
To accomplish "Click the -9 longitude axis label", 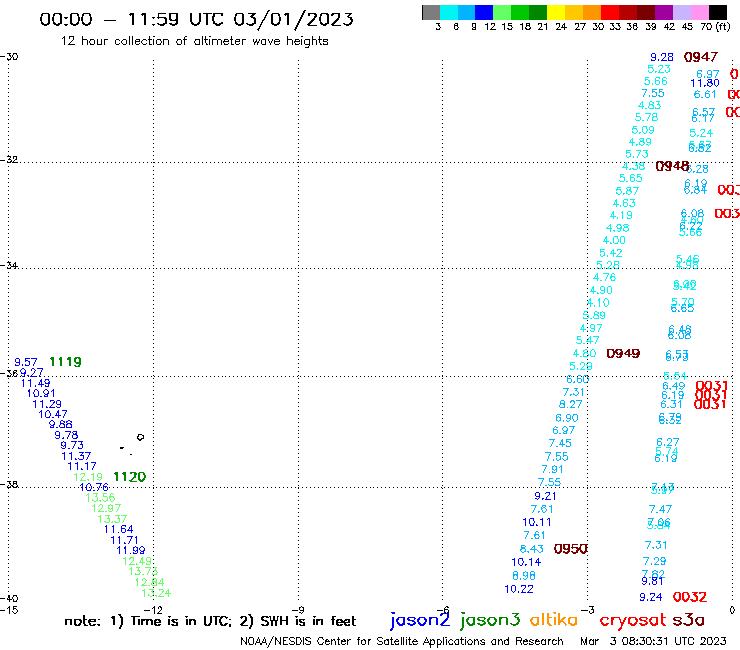I will [x=298, y=609].
